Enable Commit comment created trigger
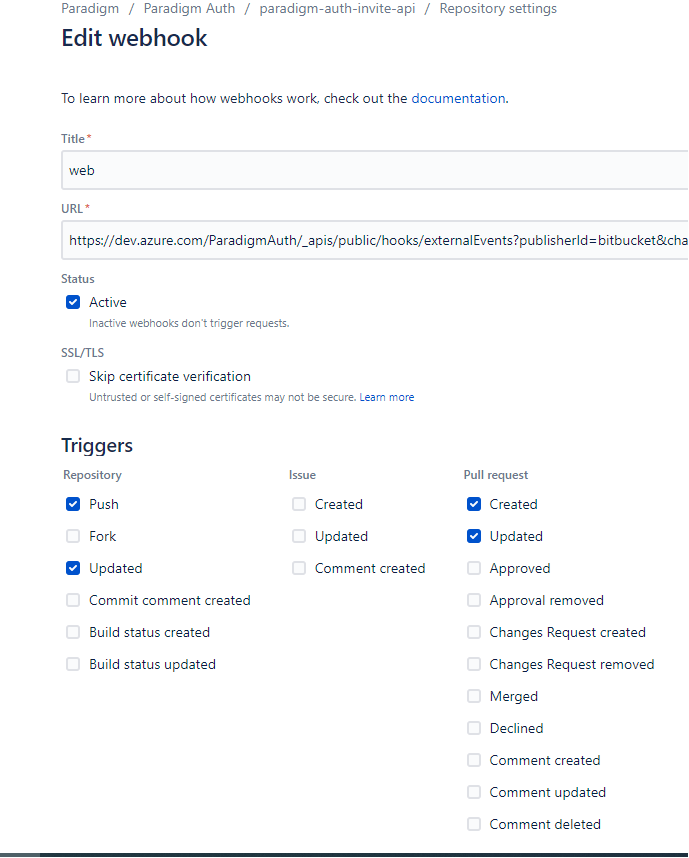689x858 pixels. point(72,600)
